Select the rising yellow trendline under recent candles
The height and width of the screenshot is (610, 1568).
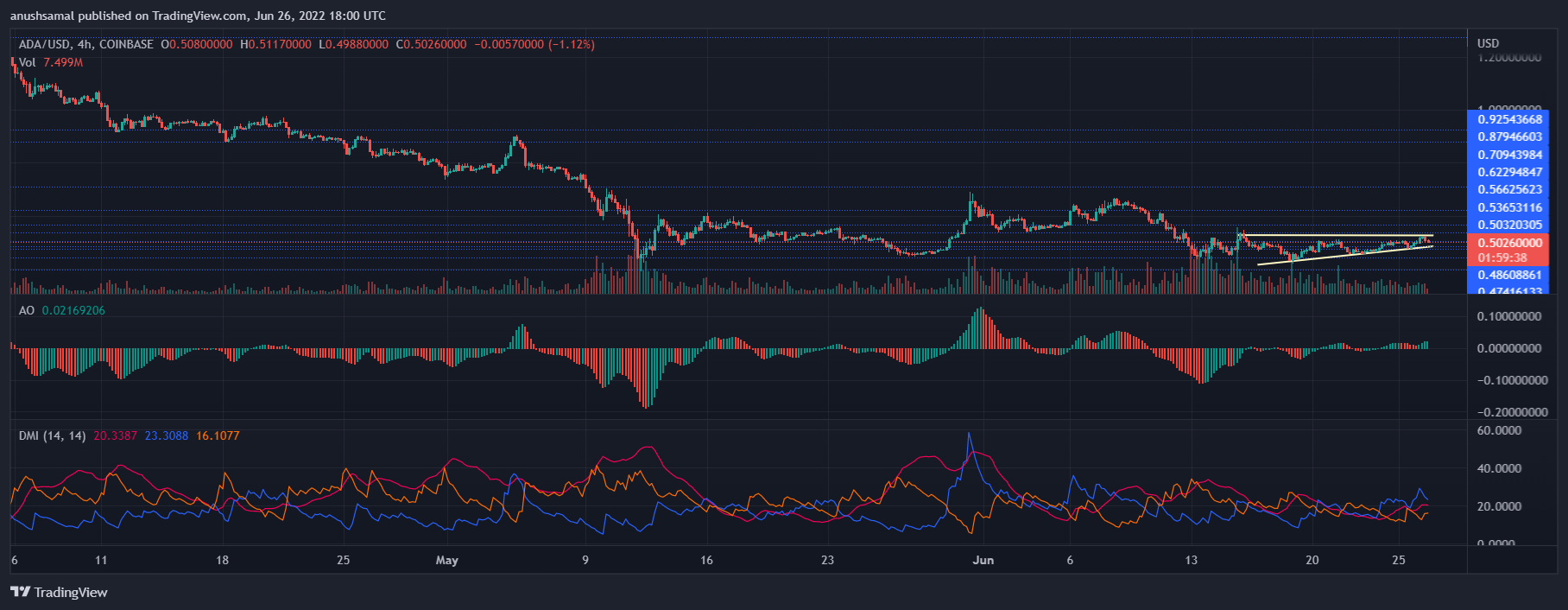coord(1345,255)
